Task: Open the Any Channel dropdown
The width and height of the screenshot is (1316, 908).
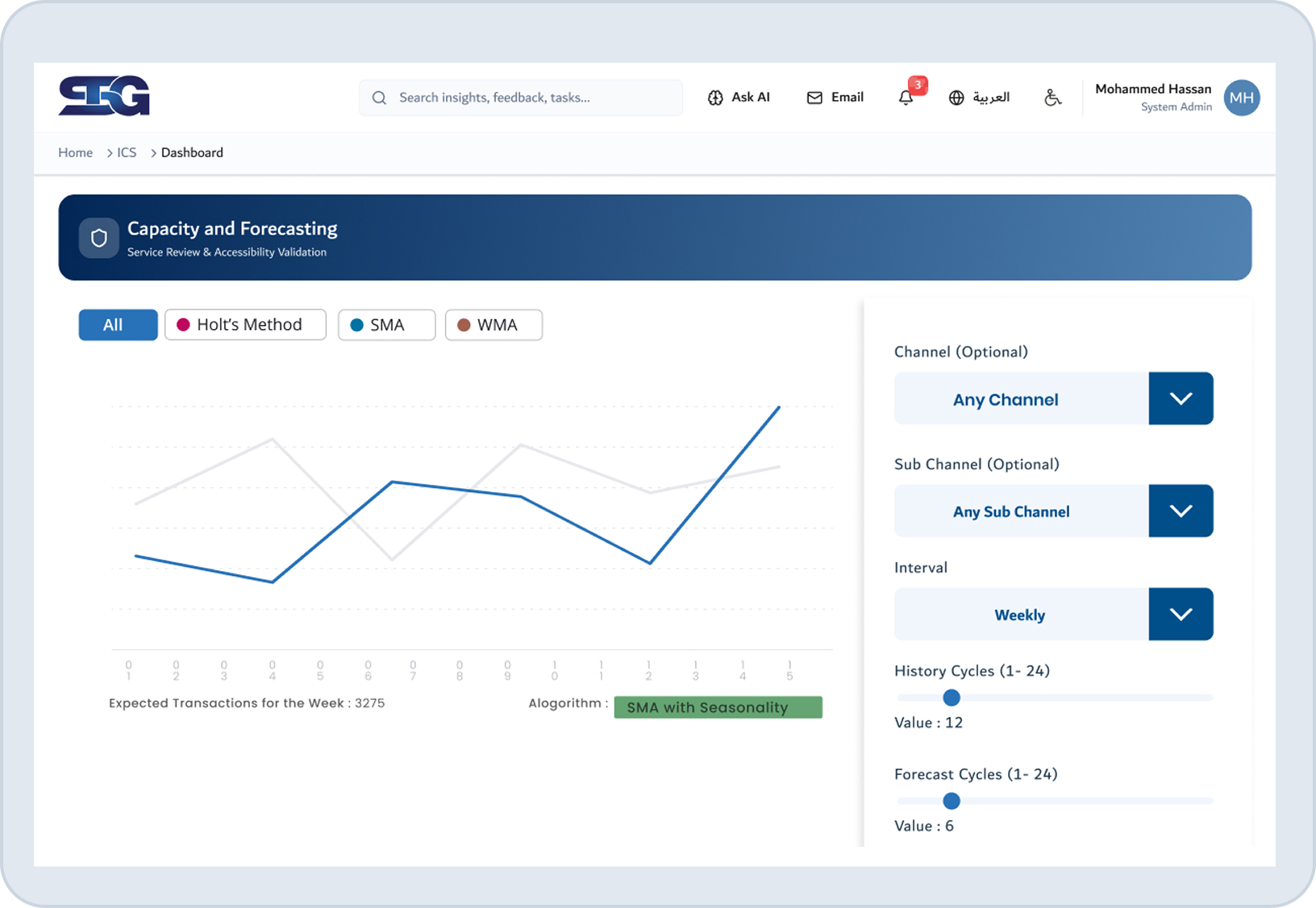Action: click(x=1180, y=398)
